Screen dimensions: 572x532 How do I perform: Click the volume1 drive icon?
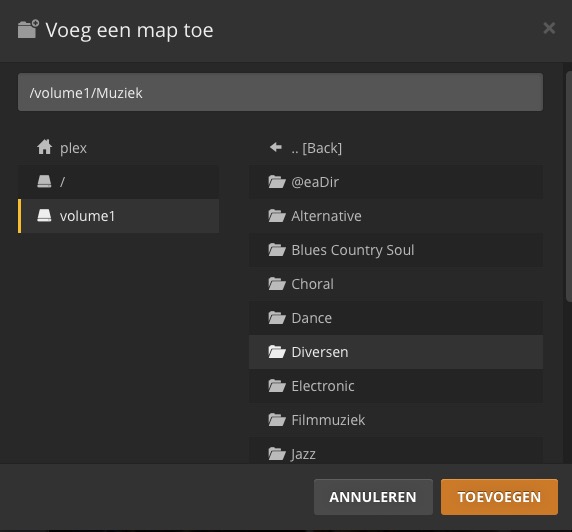point(44,215)
